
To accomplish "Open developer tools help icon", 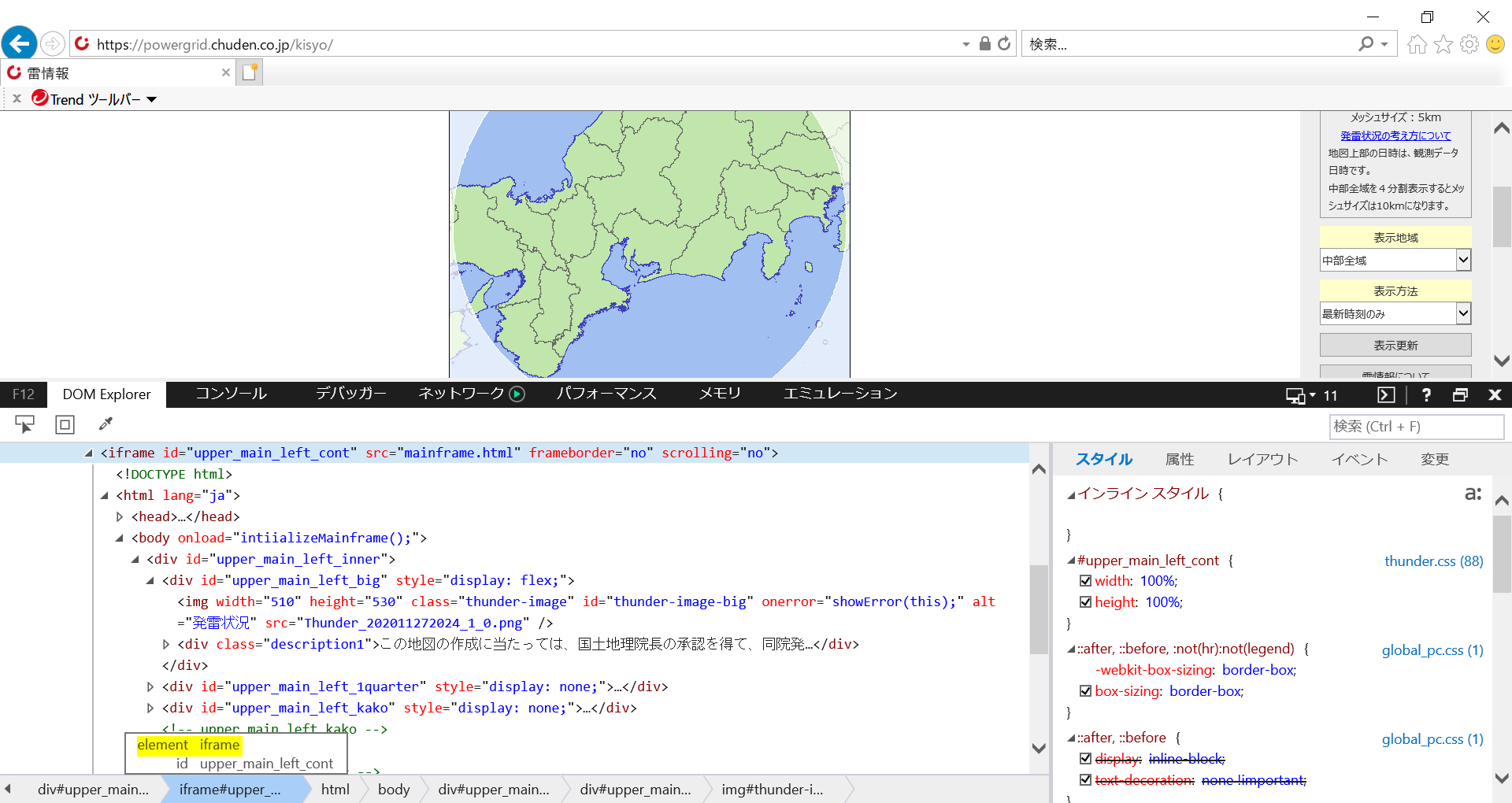I will [x=1426, y=395].
